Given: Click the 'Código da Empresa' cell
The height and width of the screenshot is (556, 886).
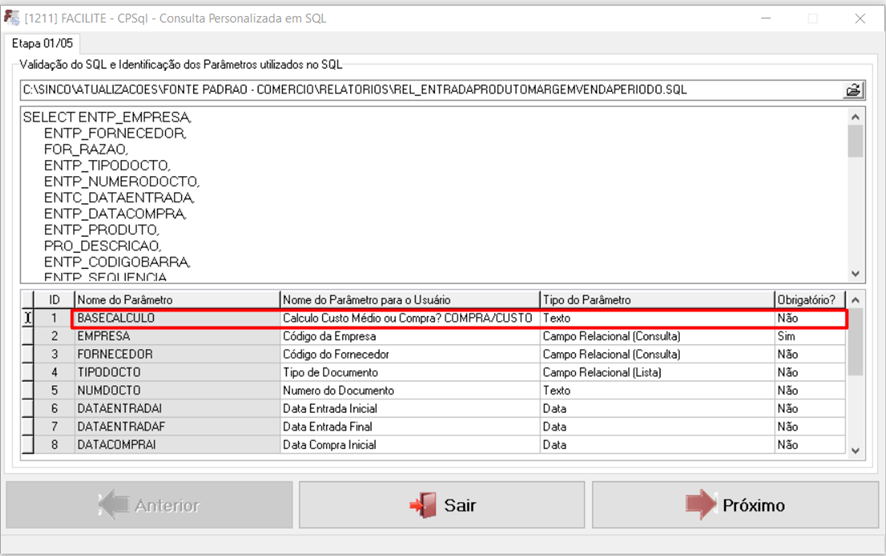Looking at the screenshot, I should pyautogui.click(x=410, y=336).
